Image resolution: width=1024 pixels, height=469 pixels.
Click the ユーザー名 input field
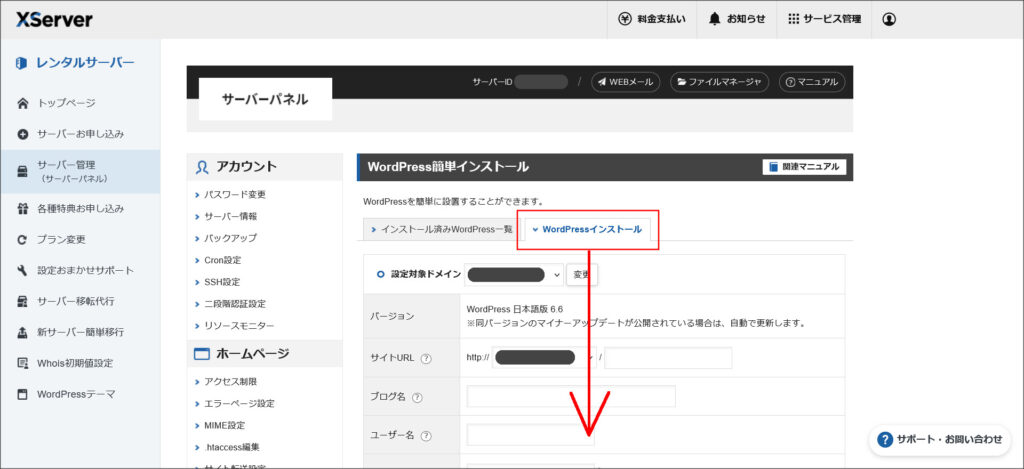coord(530,434)
